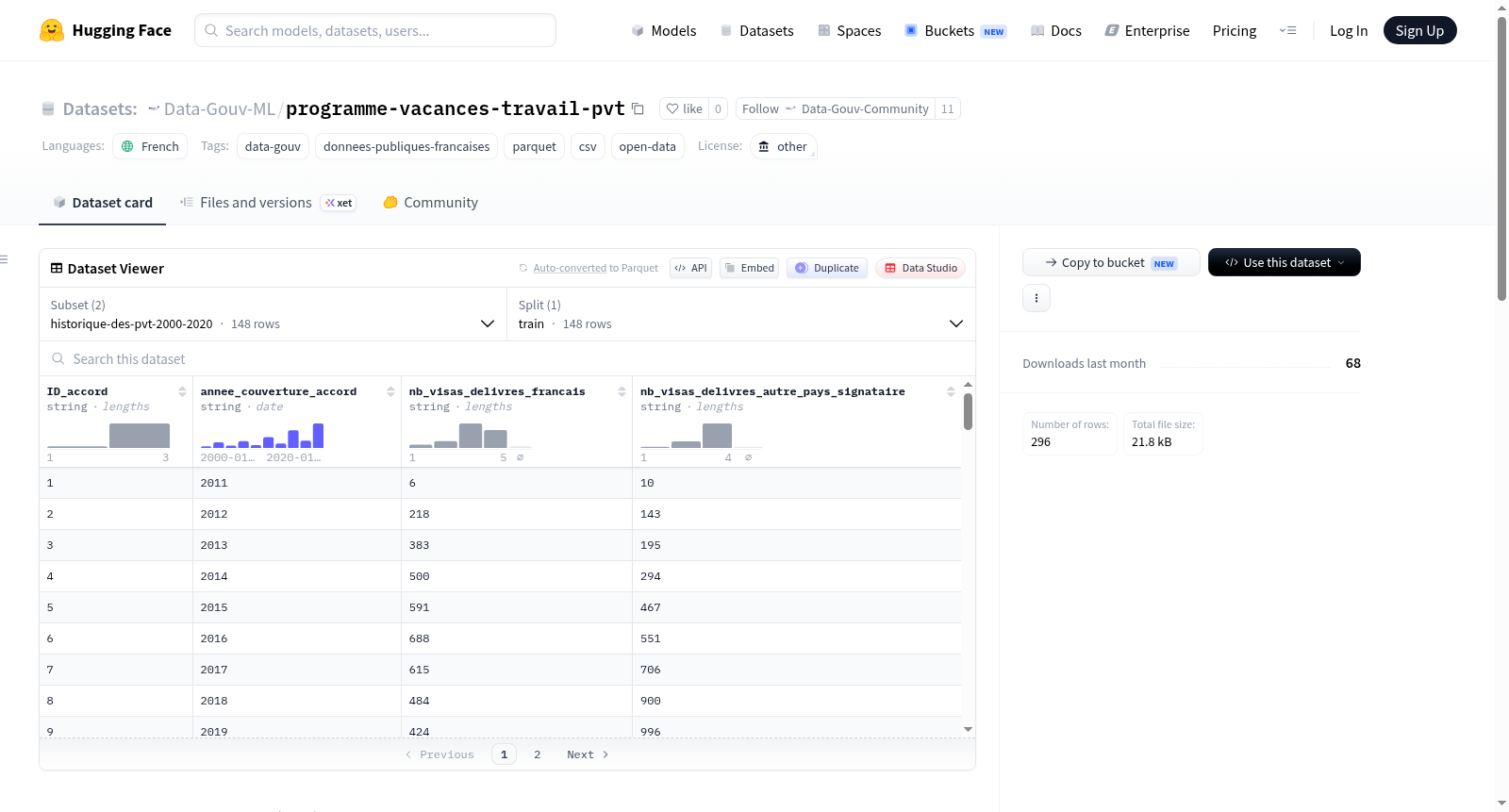
Task: Open Files and versions tab
Action: click(x=268, y=202)
